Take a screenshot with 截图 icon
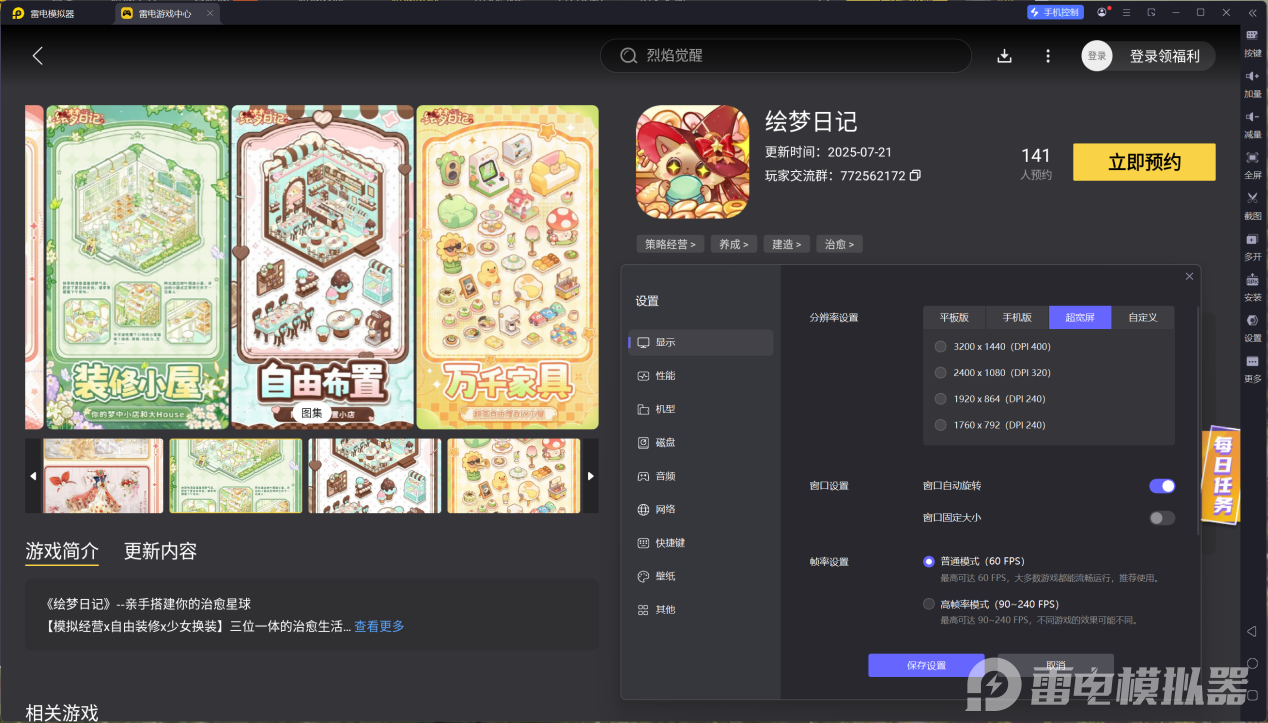The width and height of the screenshot is (1268, 723). point(1252,205)
